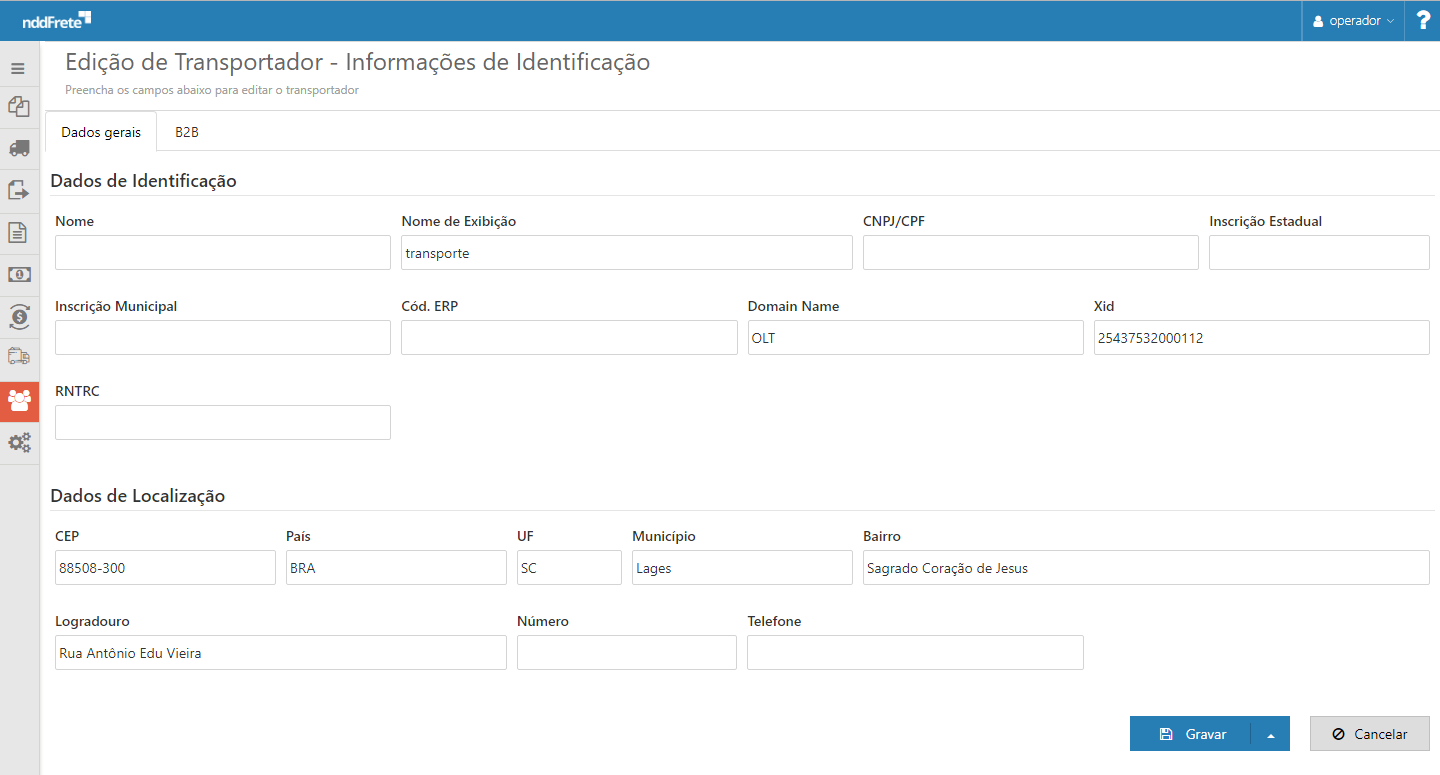Click the solid truck sidebar icon

(18, 148)
